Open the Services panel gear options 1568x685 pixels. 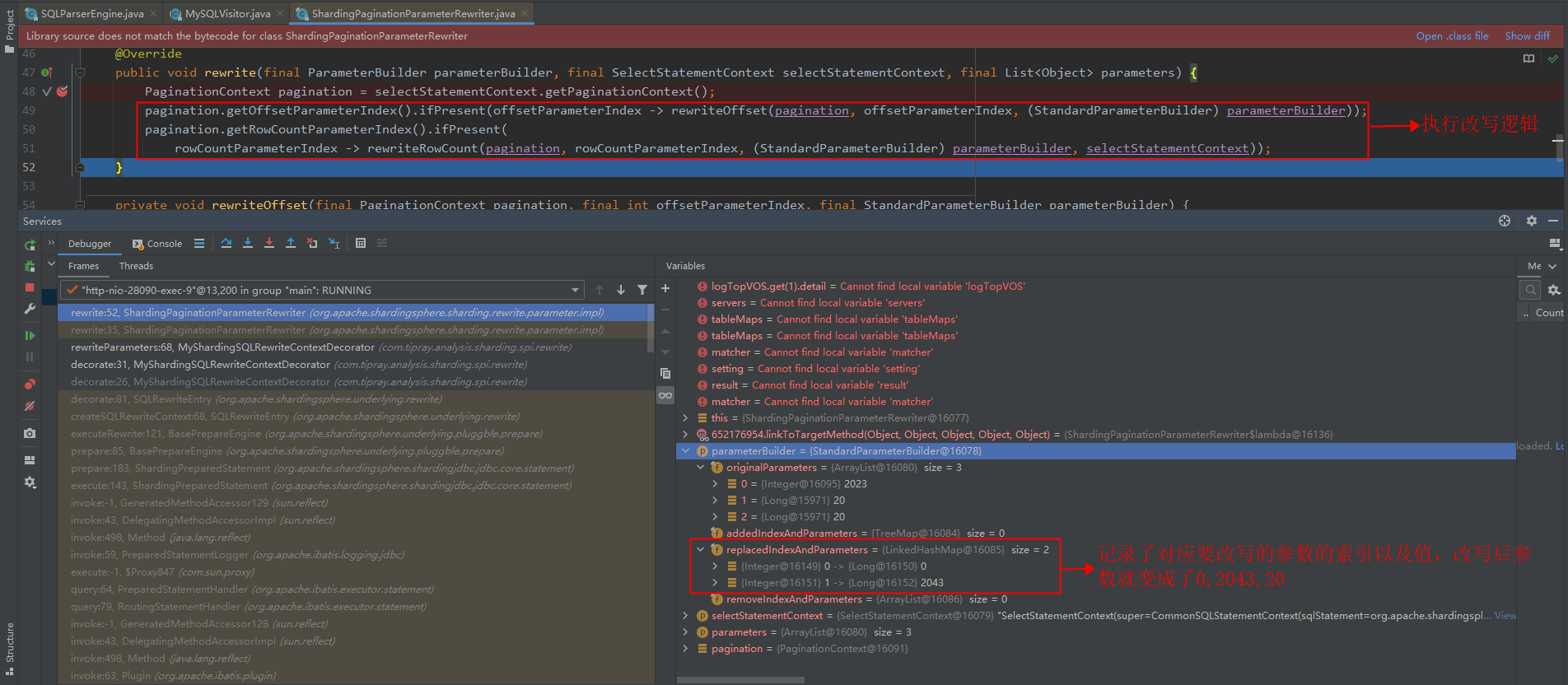click(x=1532, y=221)
